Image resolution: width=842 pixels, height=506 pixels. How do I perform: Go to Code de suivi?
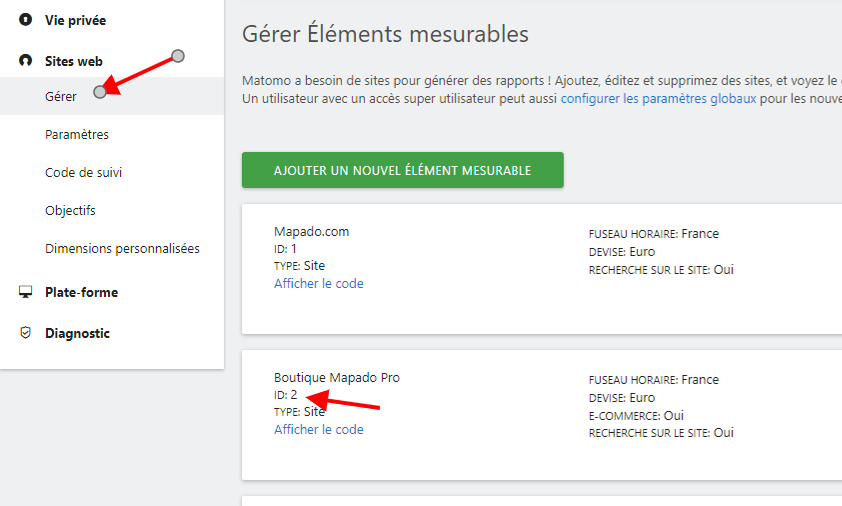click(84, 172)
